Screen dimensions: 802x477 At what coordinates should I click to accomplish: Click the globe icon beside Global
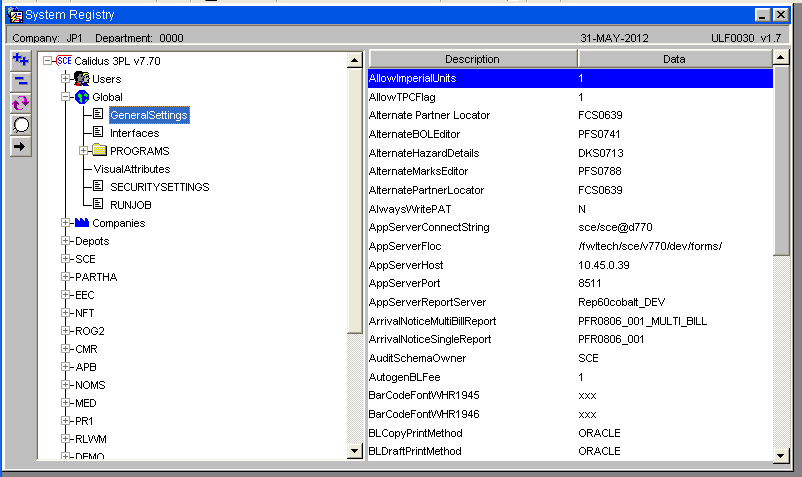tap(82, 97)
